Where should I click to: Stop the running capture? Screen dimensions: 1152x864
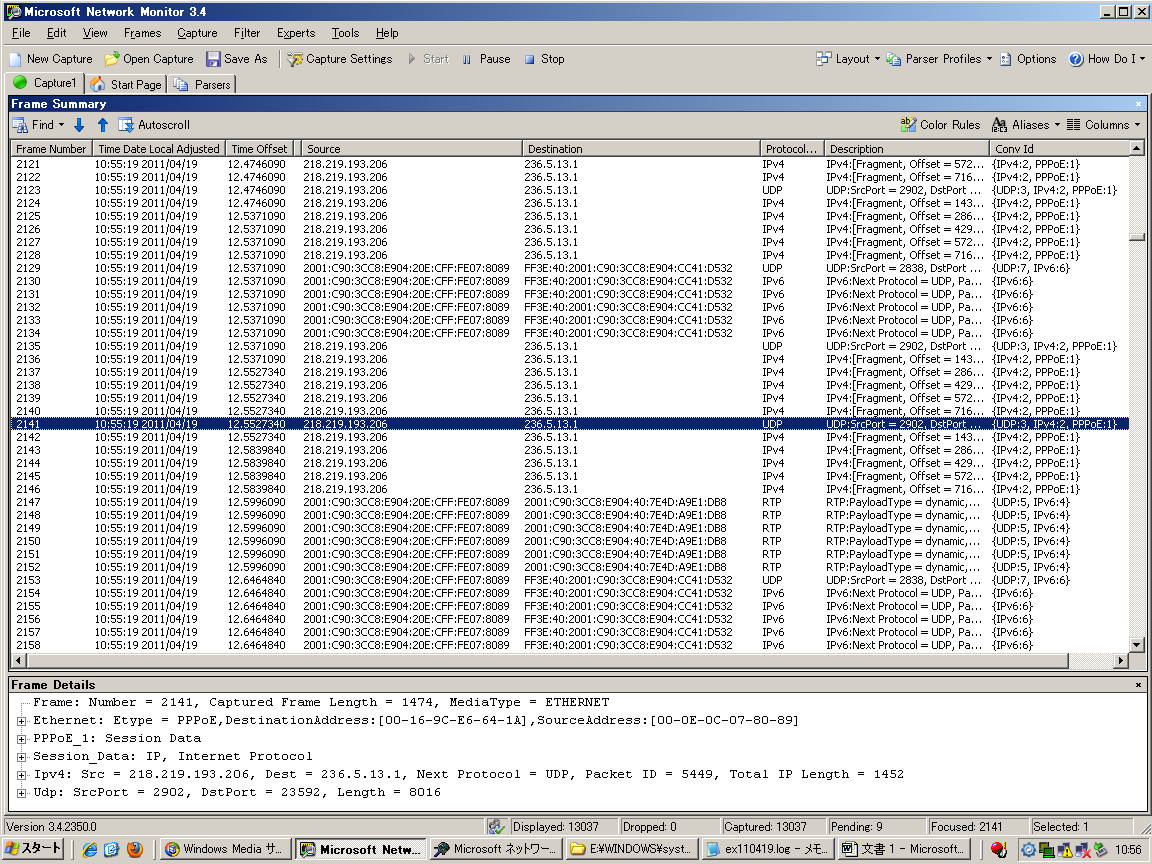click(x=544, y=60)
